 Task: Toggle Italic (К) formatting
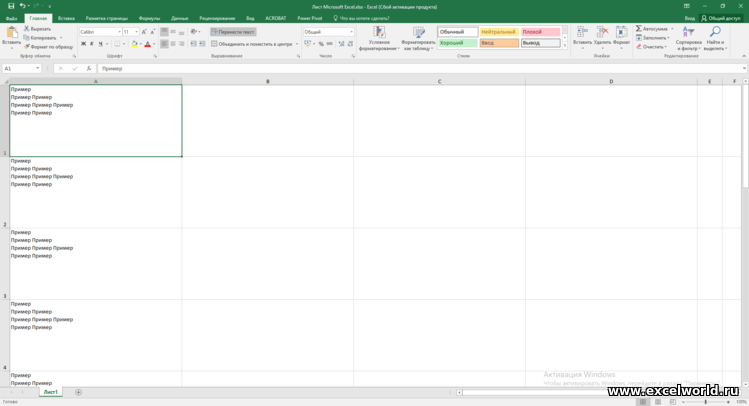(x=92, y=44)
